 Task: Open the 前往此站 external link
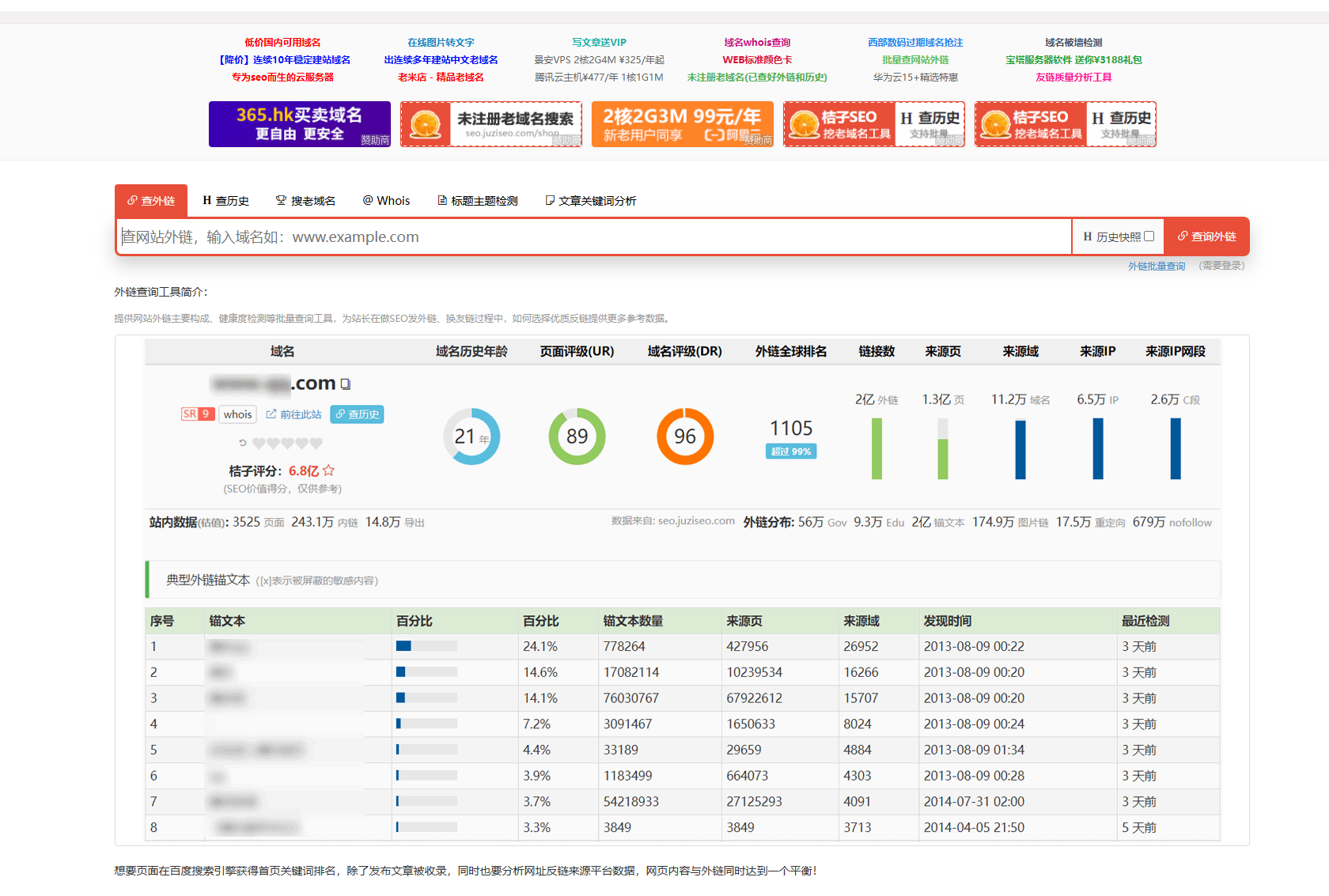point(293,414)
